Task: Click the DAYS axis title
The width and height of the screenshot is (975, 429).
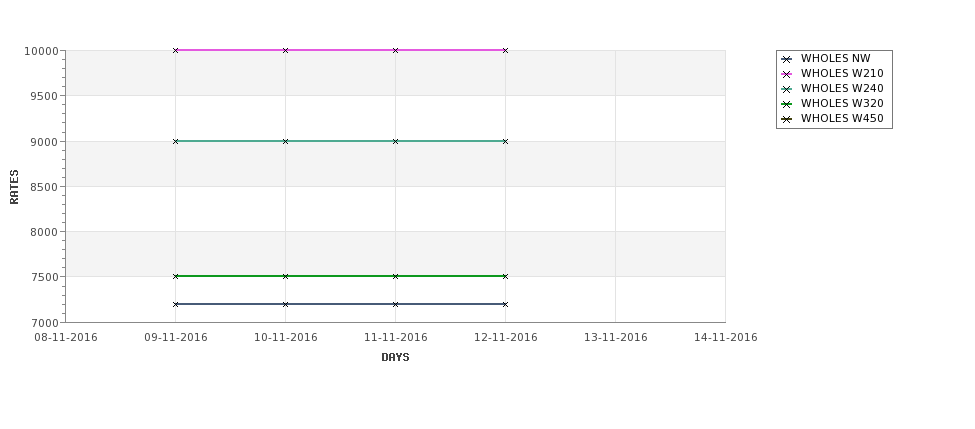Action: (x=395, y=358)
